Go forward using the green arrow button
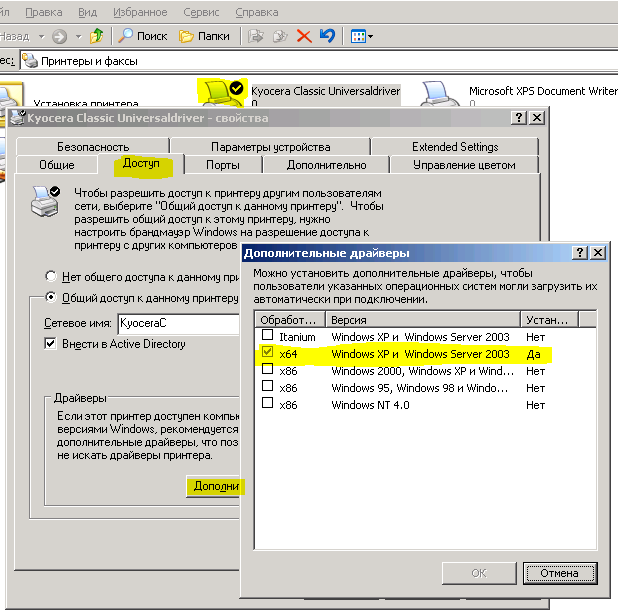Viewport: 618px width, 616px height. [60, 37]
